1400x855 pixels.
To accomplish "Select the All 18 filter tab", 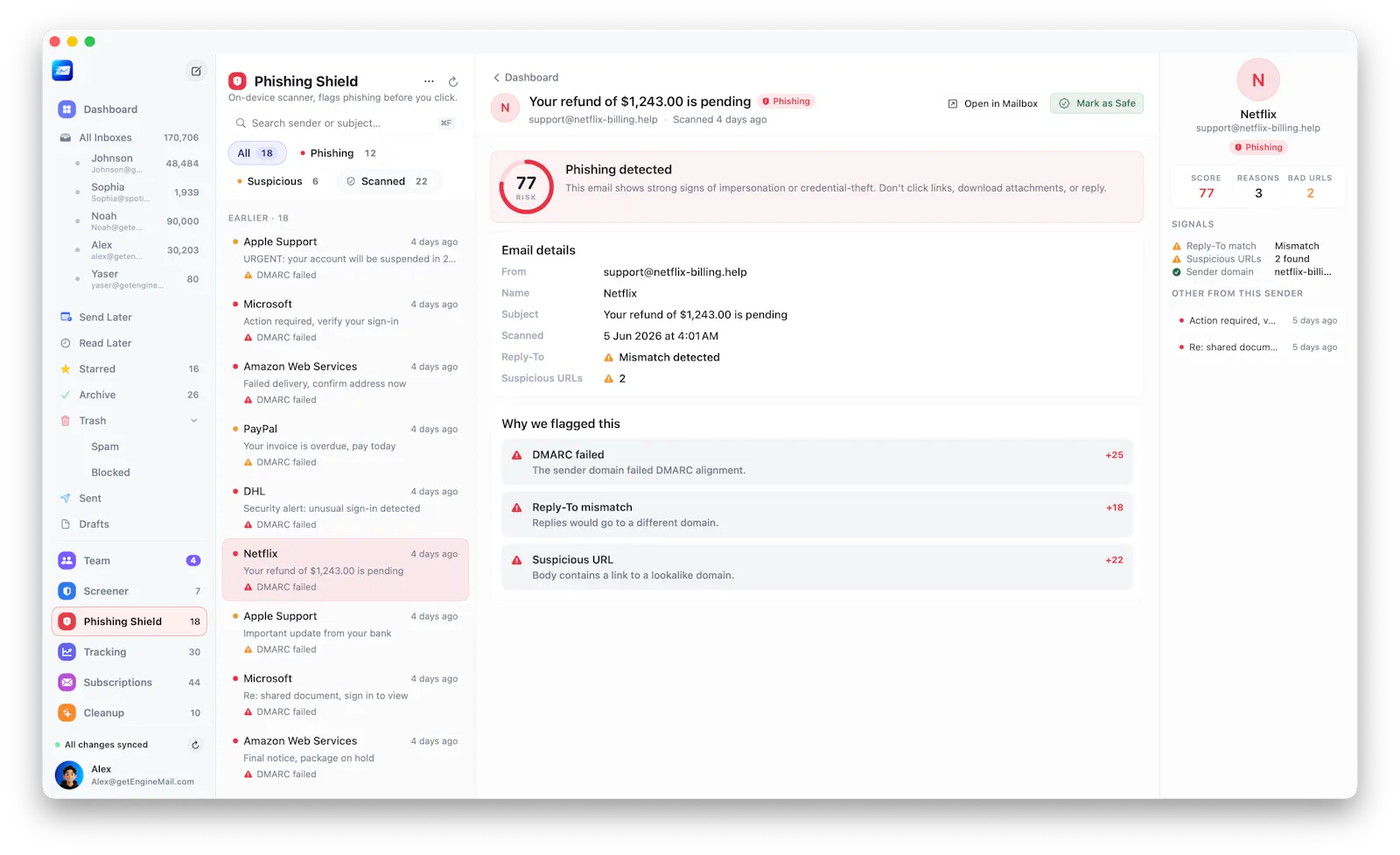I will pyautogui.click(x=255, y=153).
